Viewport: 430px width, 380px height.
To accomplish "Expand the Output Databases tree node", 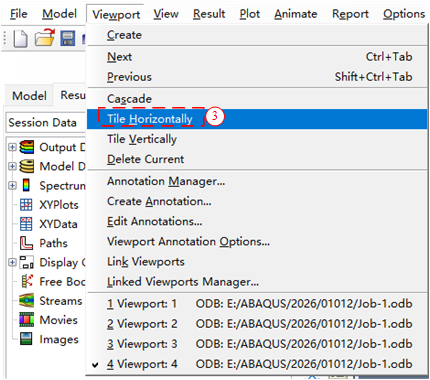I will point(12,147).
